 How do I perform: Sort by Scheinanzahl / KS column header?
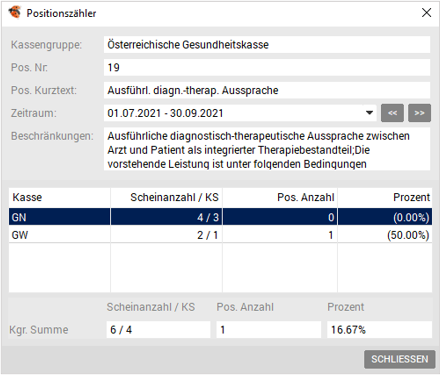(166, 197)
